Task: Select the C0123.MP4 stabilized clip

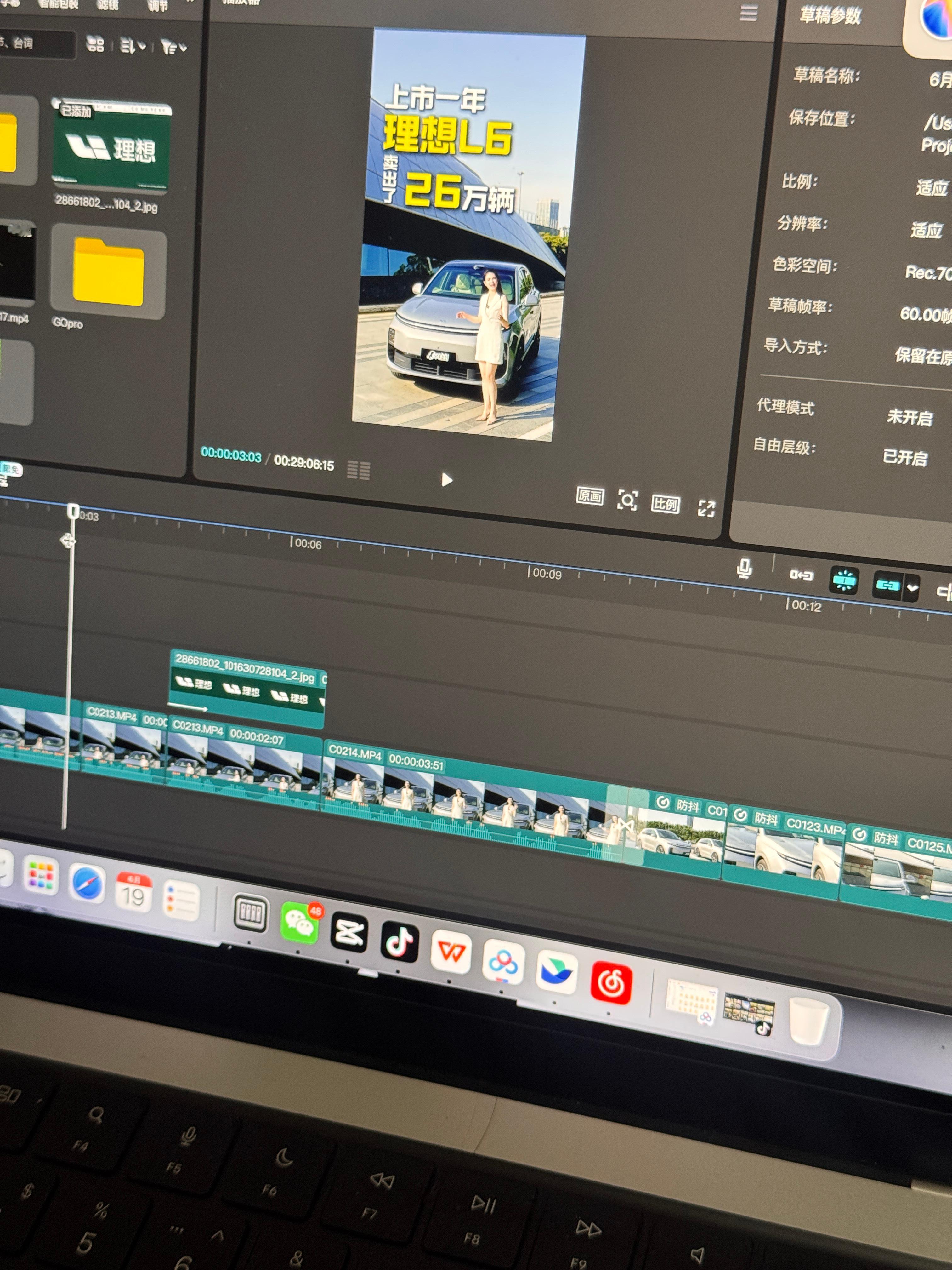Action: point(783,852)
